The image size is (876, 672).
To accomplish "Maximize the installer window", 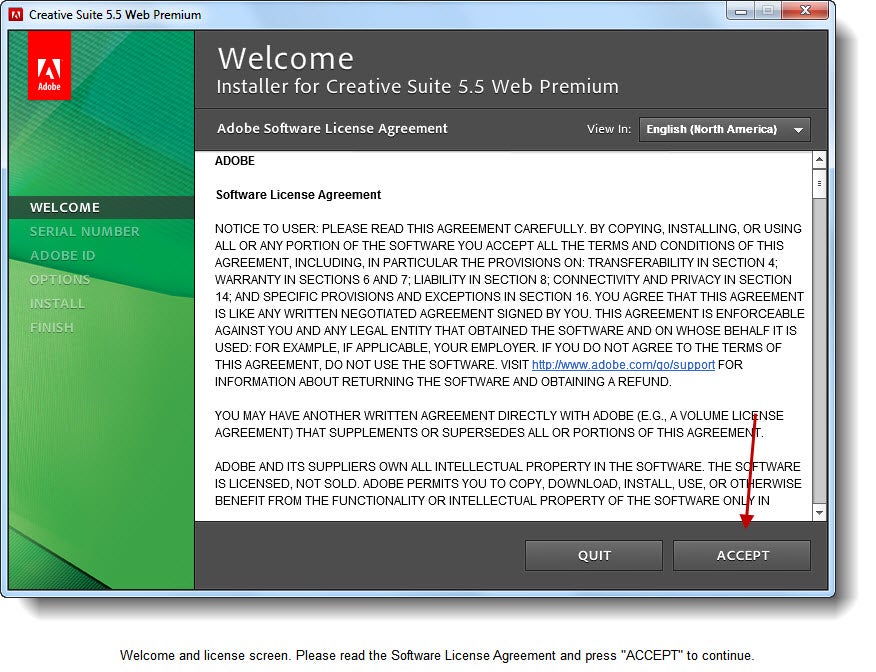I will (767, 12).
